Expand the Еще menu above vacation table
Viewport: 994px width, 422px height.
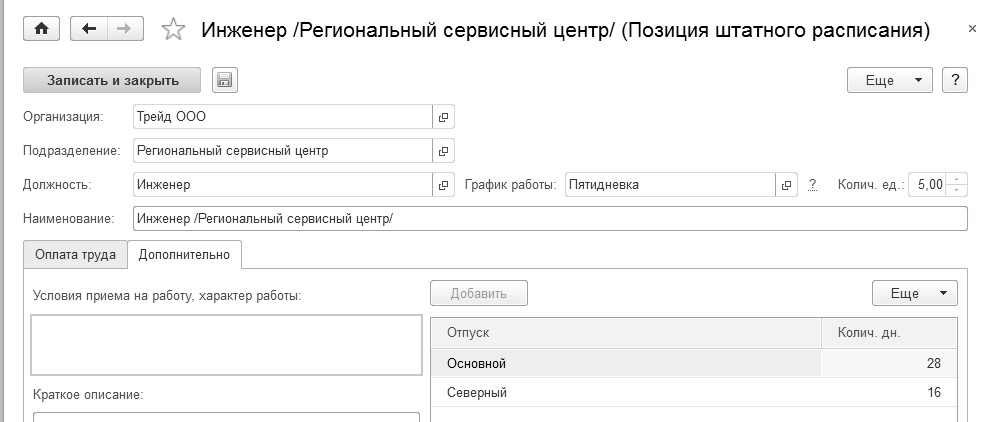[x=914, y=293]
